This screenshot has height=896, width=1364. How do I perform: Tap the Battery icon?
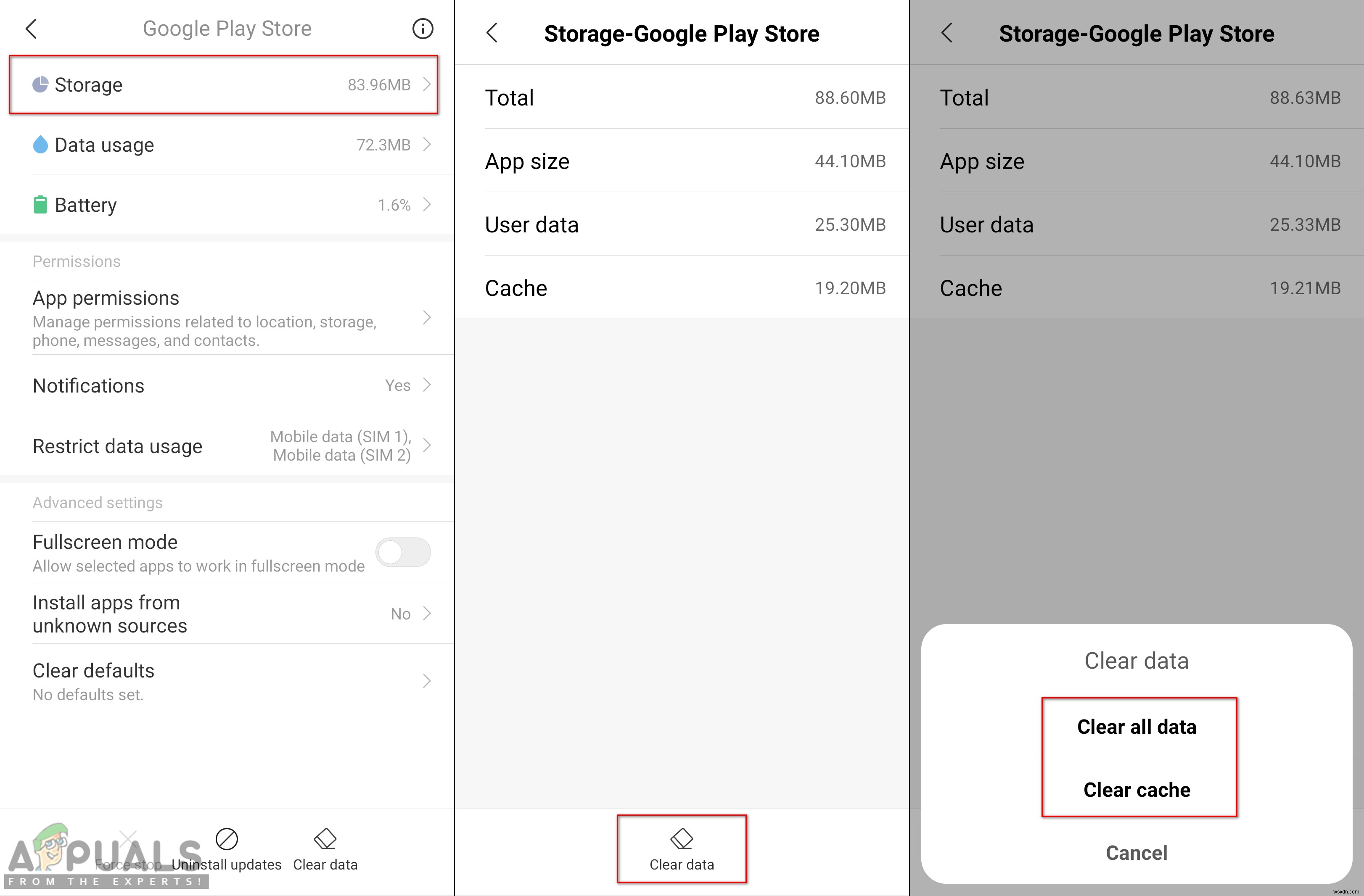[37, 205]
